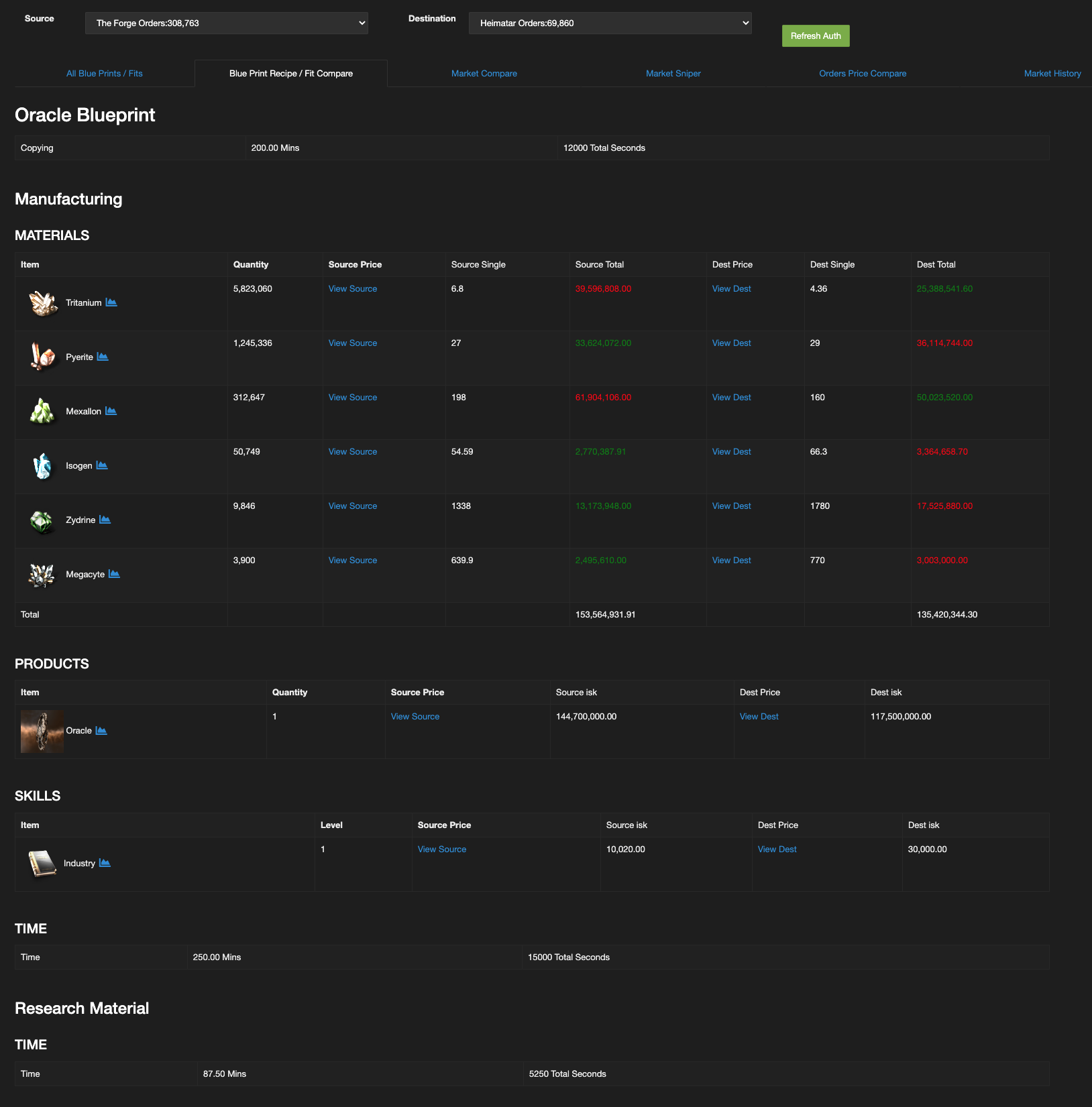Click the Isogen mineral icon
The height and width of the screenshot is (1107, 1092).
[43, 465]
